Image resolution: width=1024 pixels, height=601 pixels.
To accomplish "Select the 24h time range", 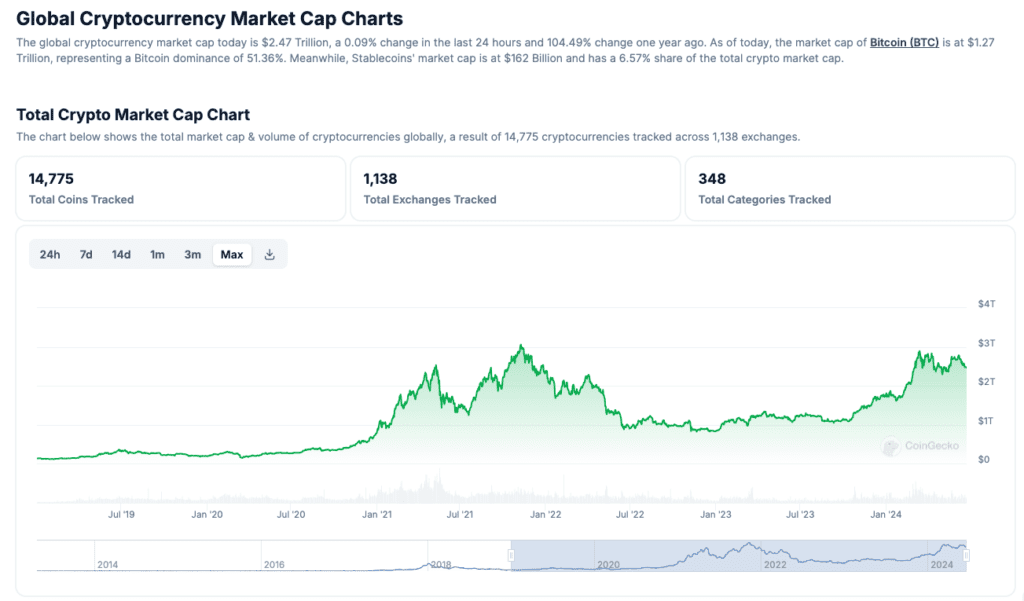I will (x=50, y=254).
